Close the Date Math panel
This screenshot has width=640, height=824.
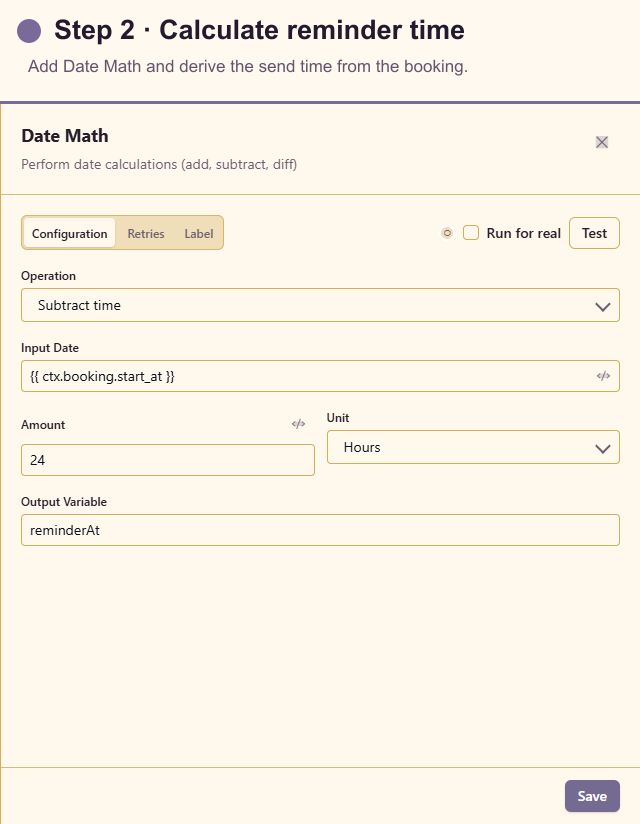coord(602,142)
